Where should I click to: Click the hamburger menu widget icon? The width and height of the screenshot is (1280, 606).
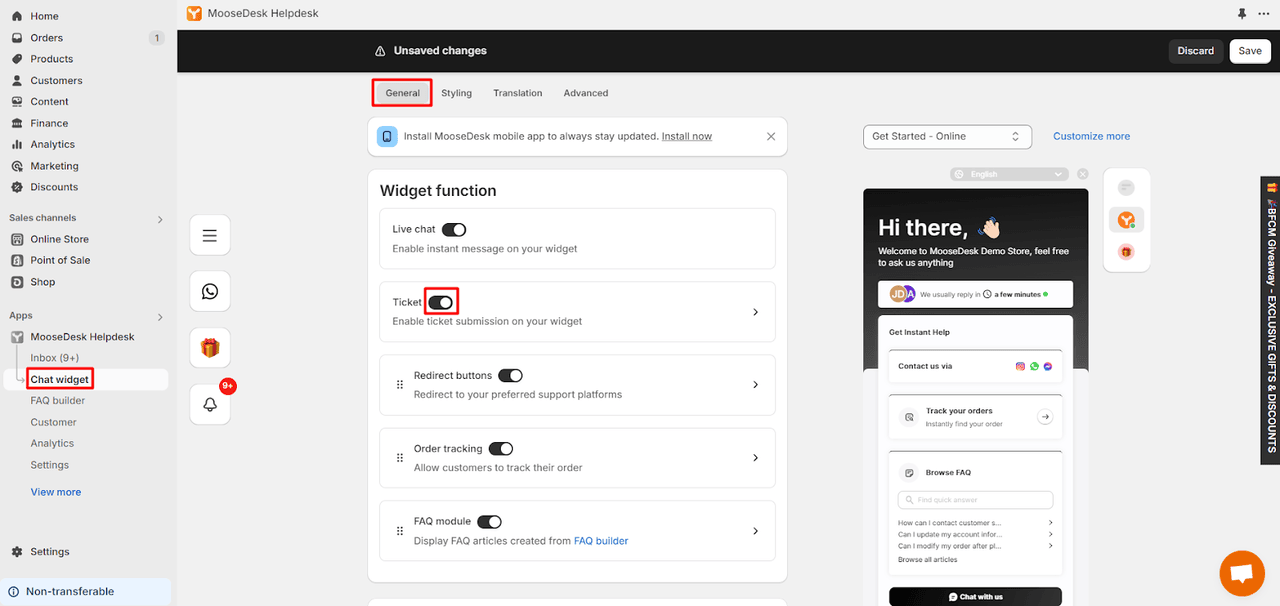pos(210,234)
